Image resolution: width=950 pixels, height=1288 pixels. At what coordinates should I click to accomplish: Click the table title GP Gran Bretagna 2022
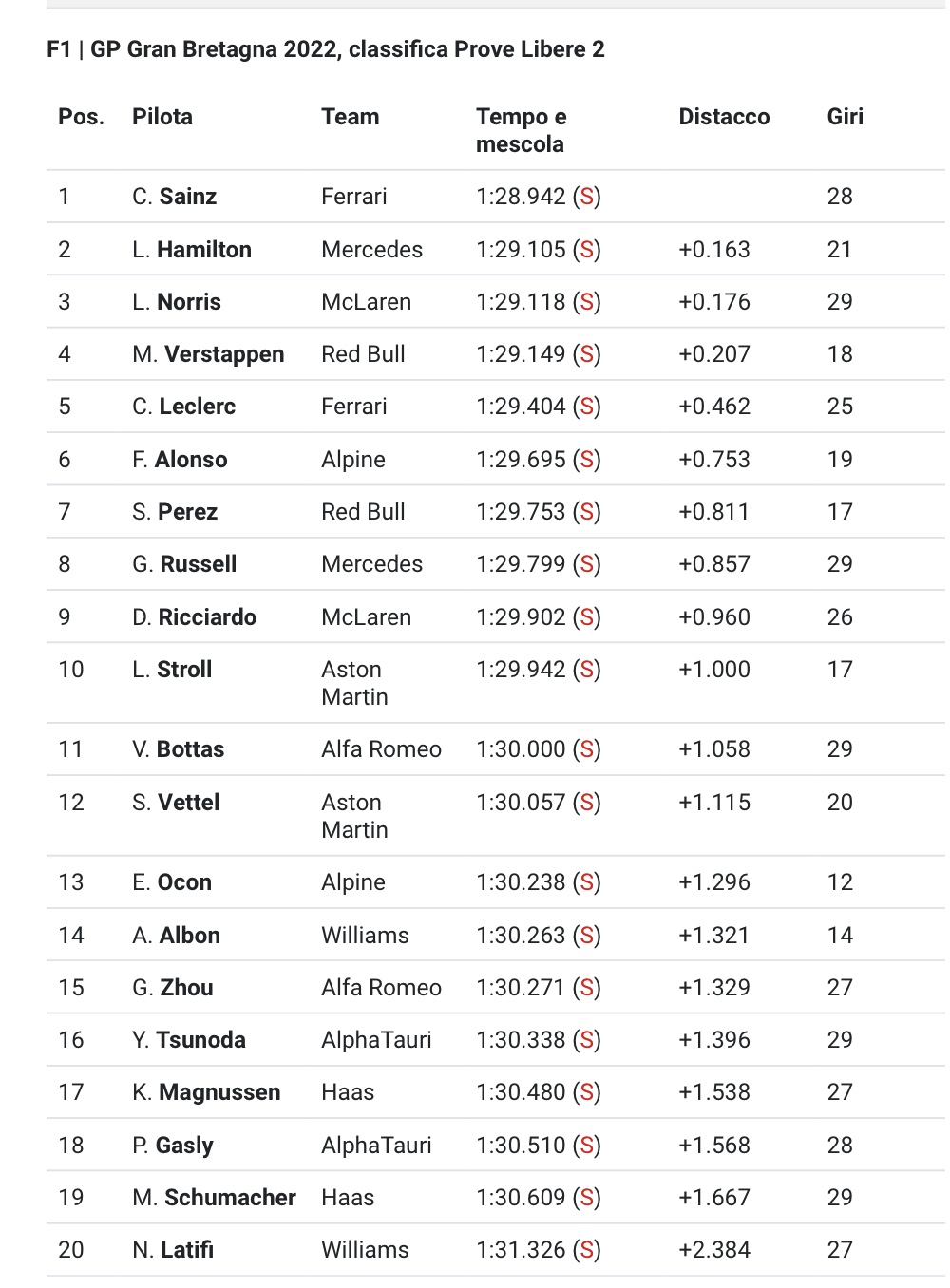[215, 49]
